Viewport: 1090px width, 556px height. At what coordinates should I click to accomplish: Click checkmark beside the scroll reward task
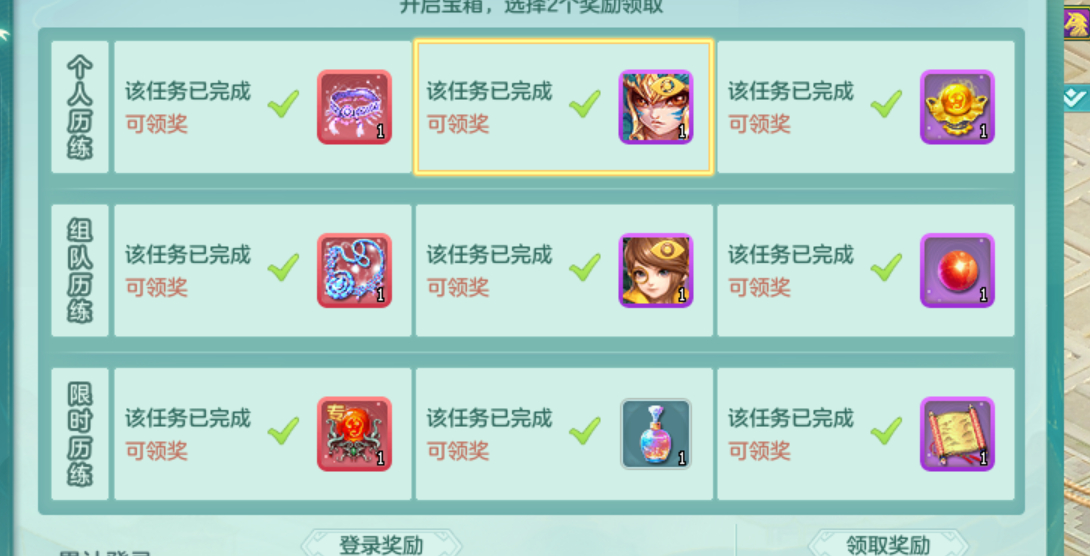(886, 430)
